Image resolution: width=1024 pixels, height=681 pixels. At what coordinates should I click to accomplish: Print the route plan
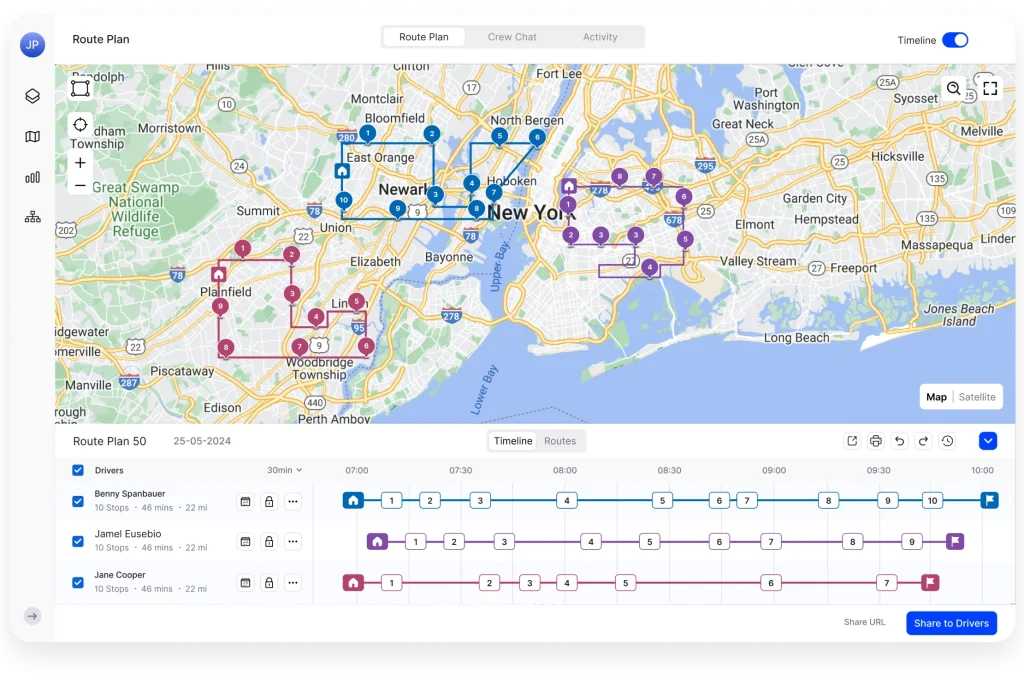[876, 441]
